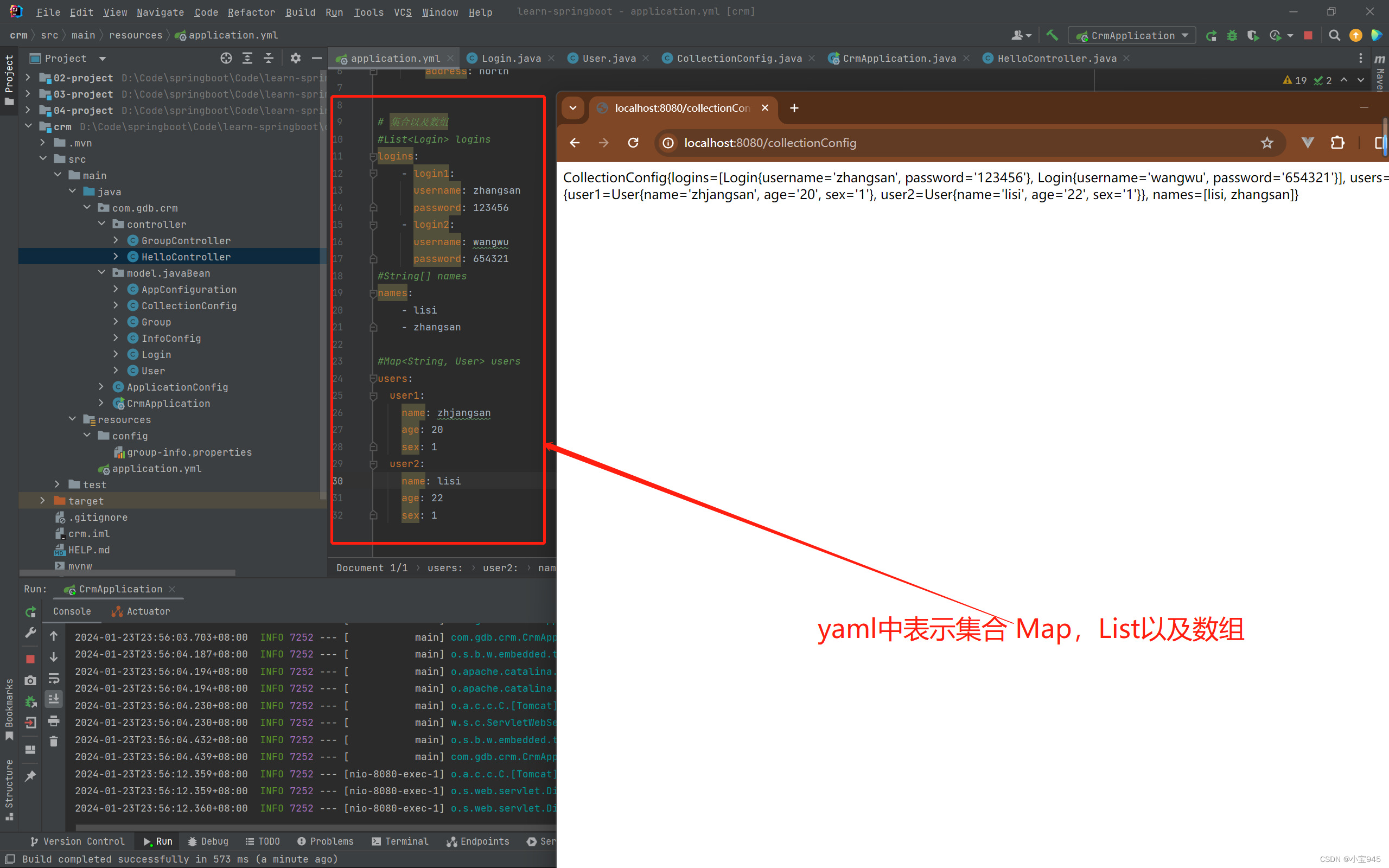Open the Terminal tool window
The image size is (1389, 868).
[399, 841]
